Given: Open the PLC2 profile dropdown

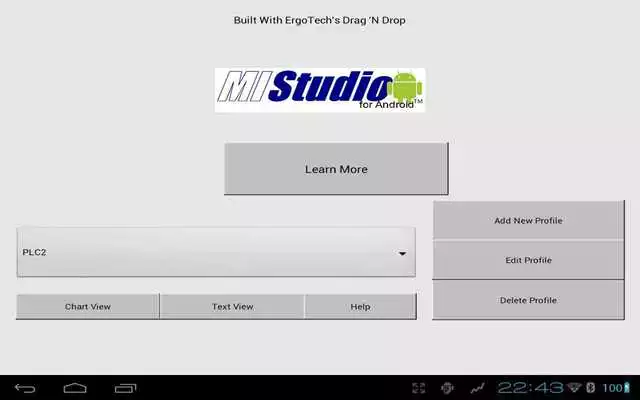Looking at the screenshot, I should pos(216,252).
